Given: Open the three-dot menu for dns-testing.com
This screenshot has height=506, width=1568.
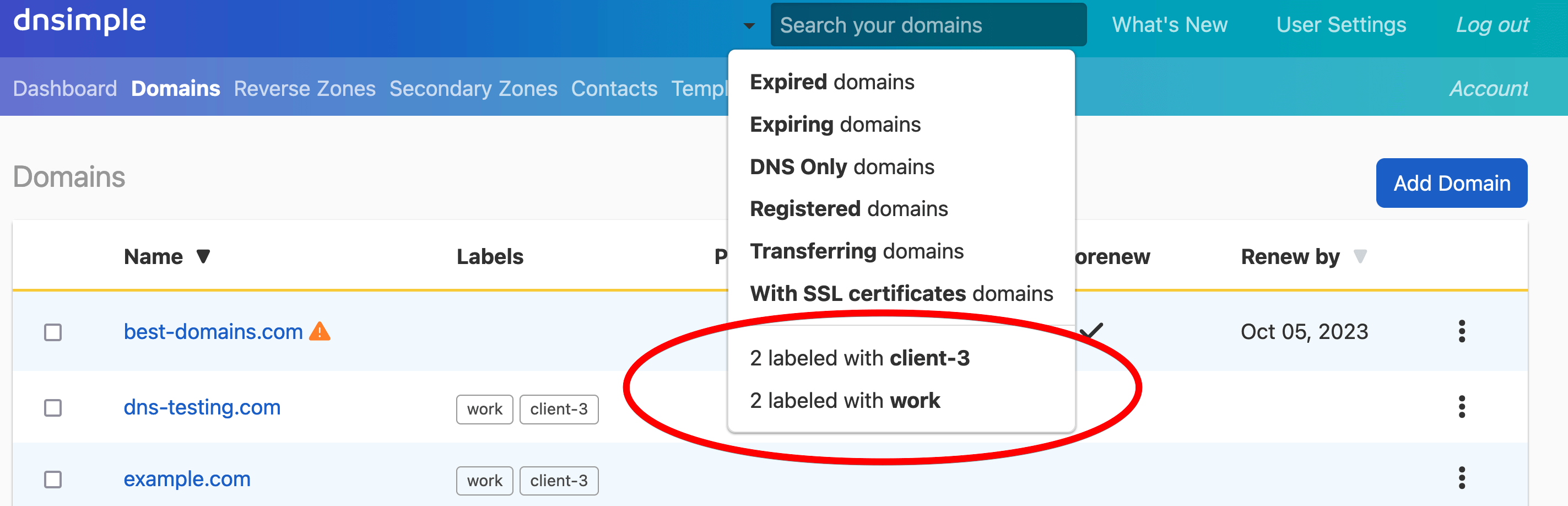Looking at the screenshot, I should point(1461,407).
